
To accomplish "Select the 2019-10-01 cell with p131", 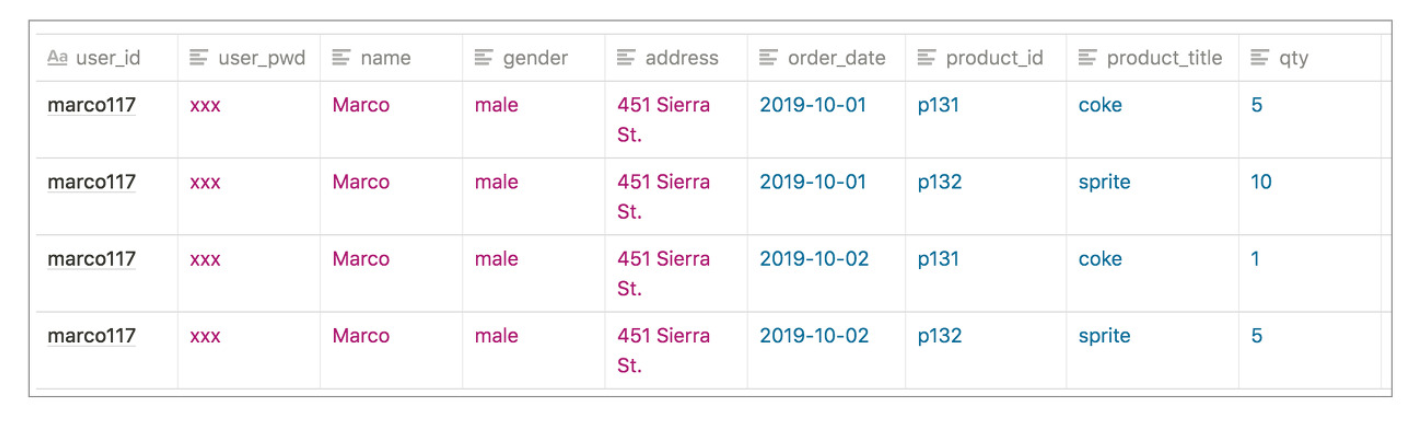I will 826,119.
